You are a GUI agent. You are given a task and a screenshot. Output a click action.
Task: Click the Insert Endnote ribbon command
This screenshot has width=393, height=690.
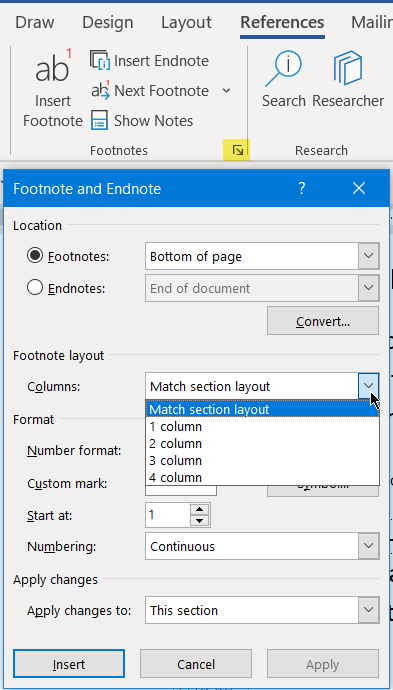point(149,61)
